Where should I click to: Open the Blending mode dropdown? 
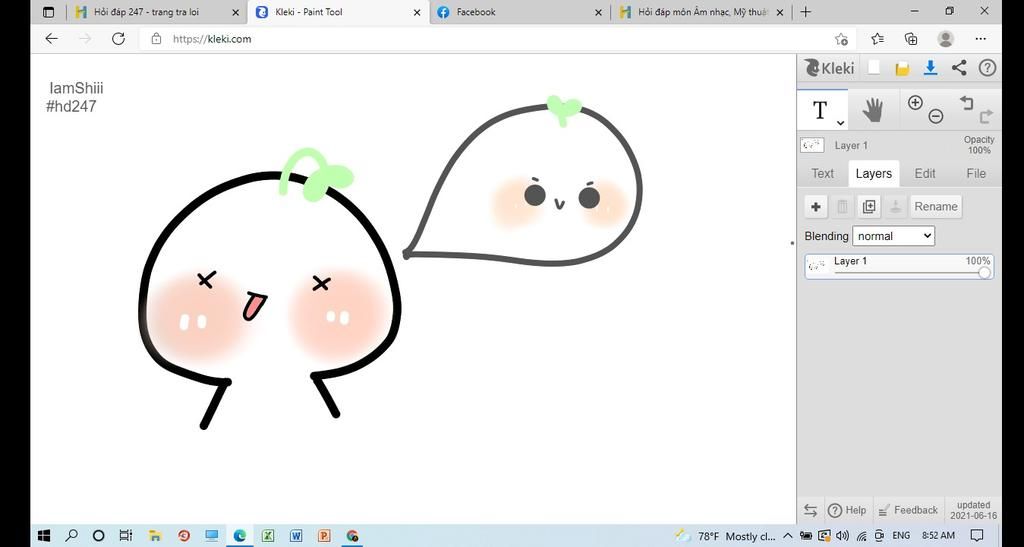893,236
